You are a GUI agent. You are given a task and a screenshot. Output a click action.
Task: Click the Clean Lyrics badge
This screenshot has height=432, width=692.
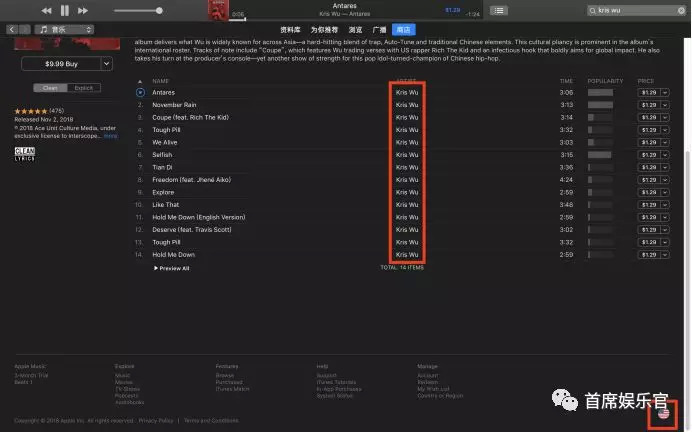click(x=25, y=154)
